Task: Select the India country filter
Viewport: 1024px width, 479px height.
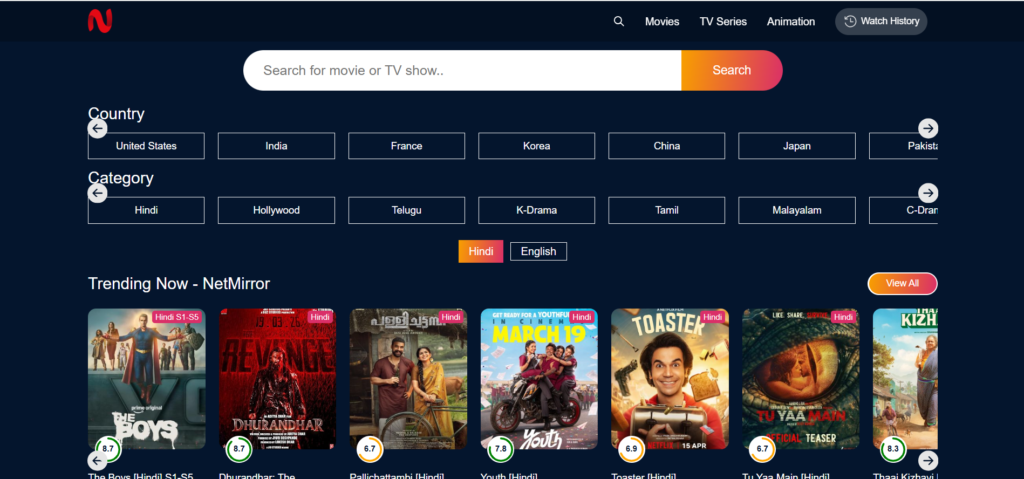Action: [x=276, y=146]
